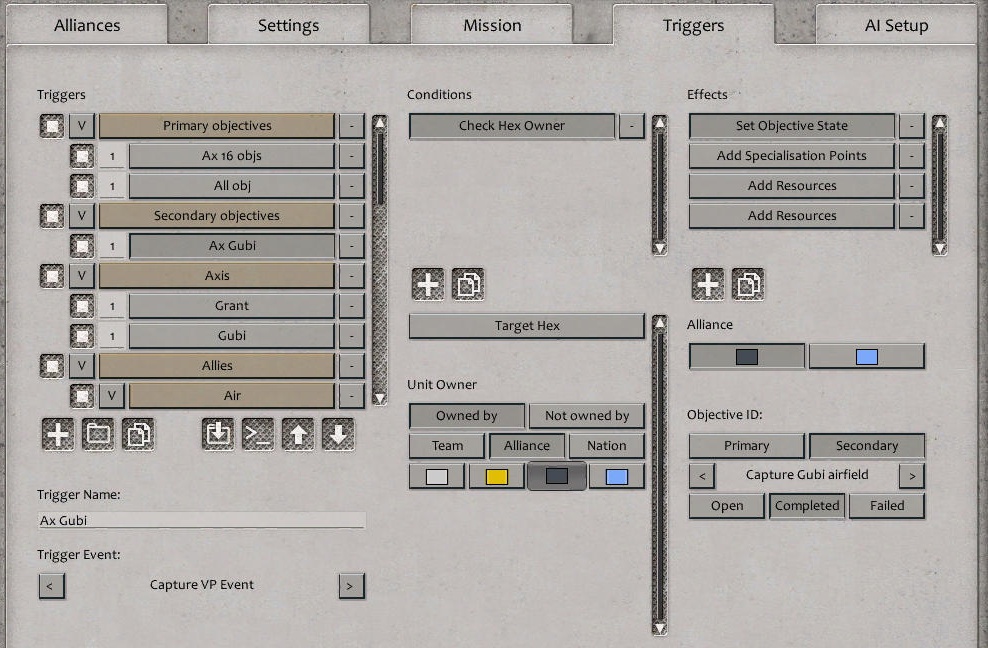
Task: Collapse the Primary objectives group
Action: (82, 126)
